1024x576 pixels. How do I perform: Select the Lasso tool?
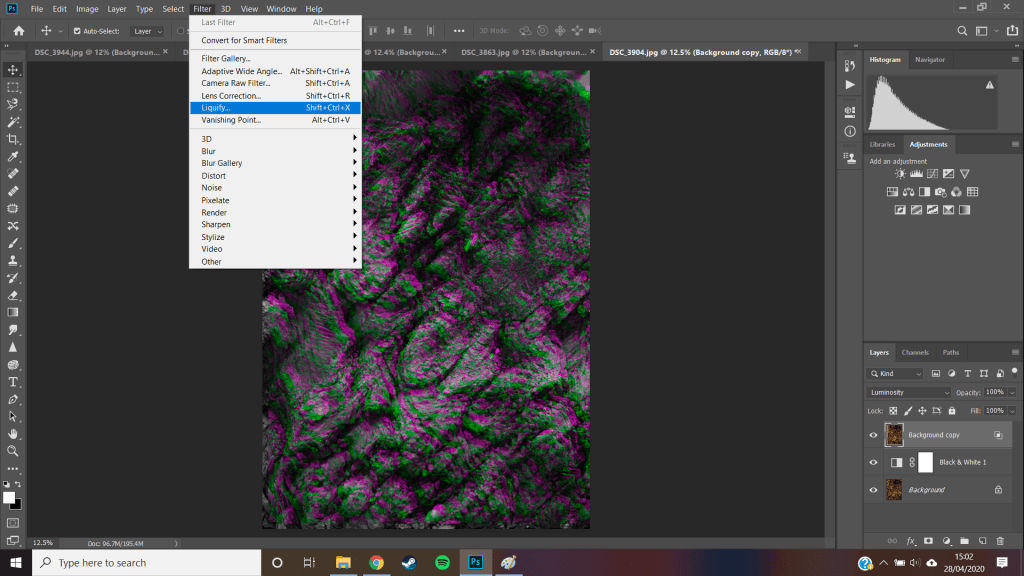[13, 104]
